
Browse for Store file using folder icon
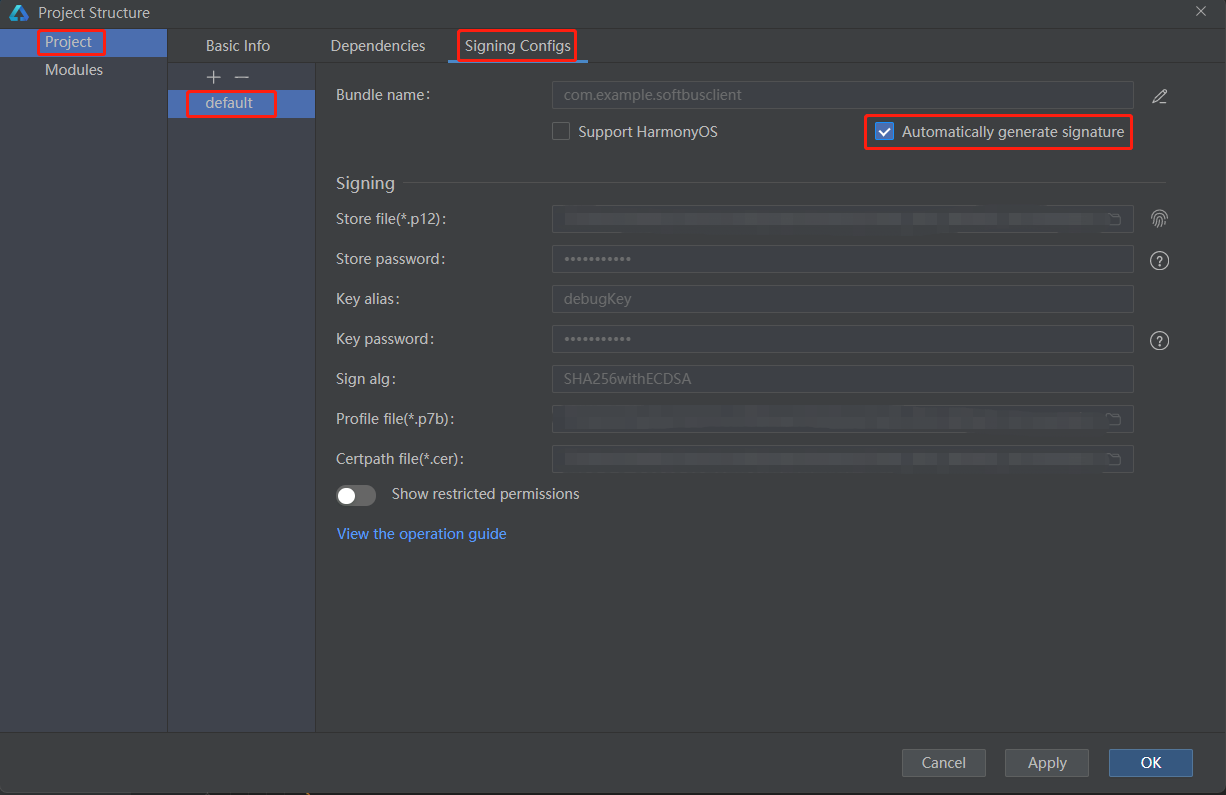pos(1114,219)
